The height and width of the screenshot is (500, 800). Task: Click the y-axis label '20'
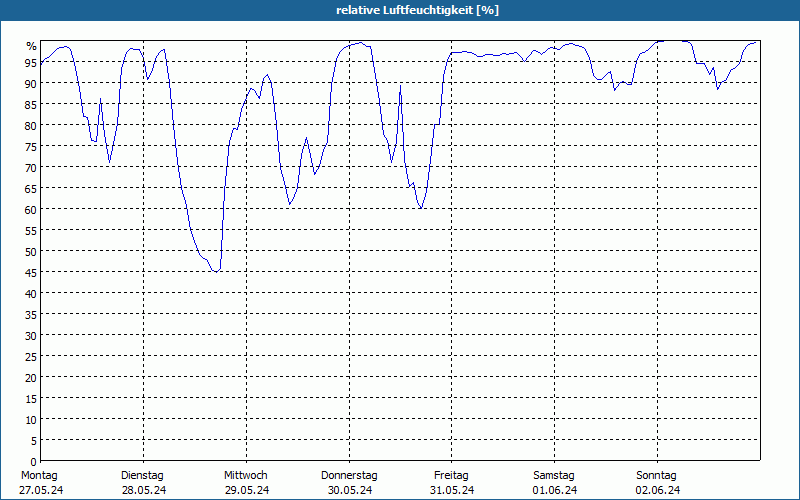coord(31,378)
